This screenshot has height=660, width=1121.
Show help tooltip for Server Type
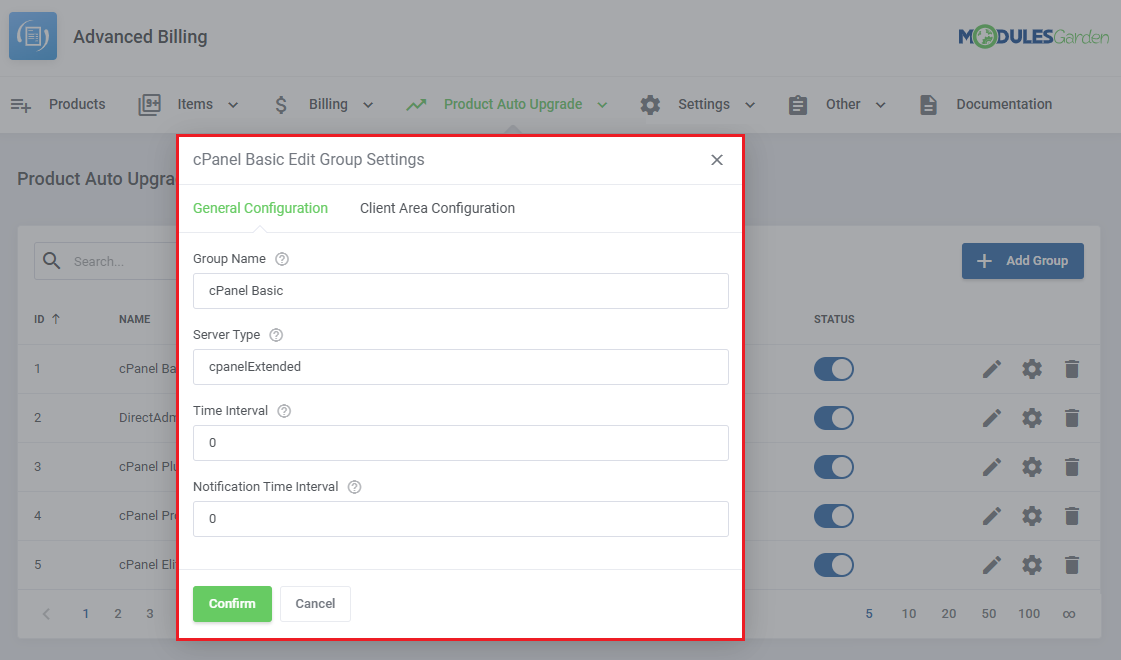point(276,335)
